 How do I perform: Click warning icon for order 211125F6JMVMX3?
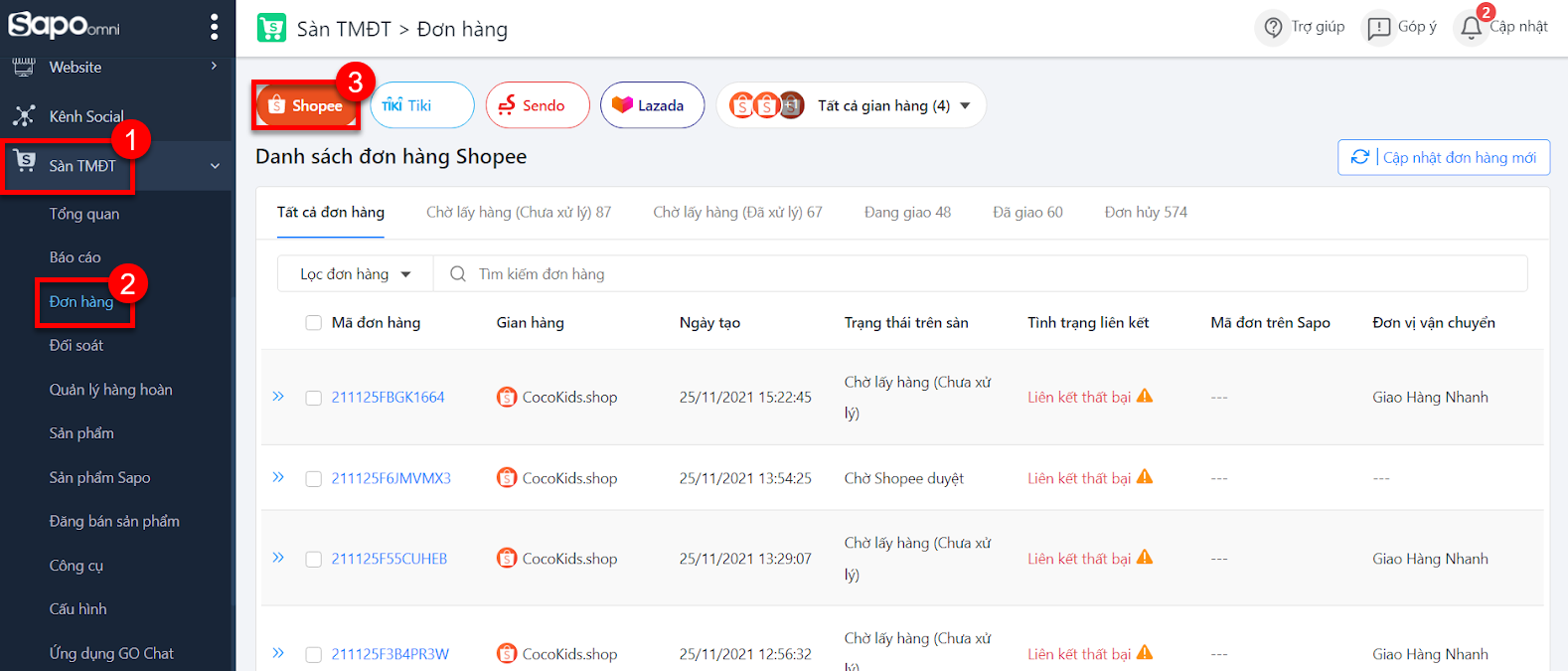click(1145, 477)
